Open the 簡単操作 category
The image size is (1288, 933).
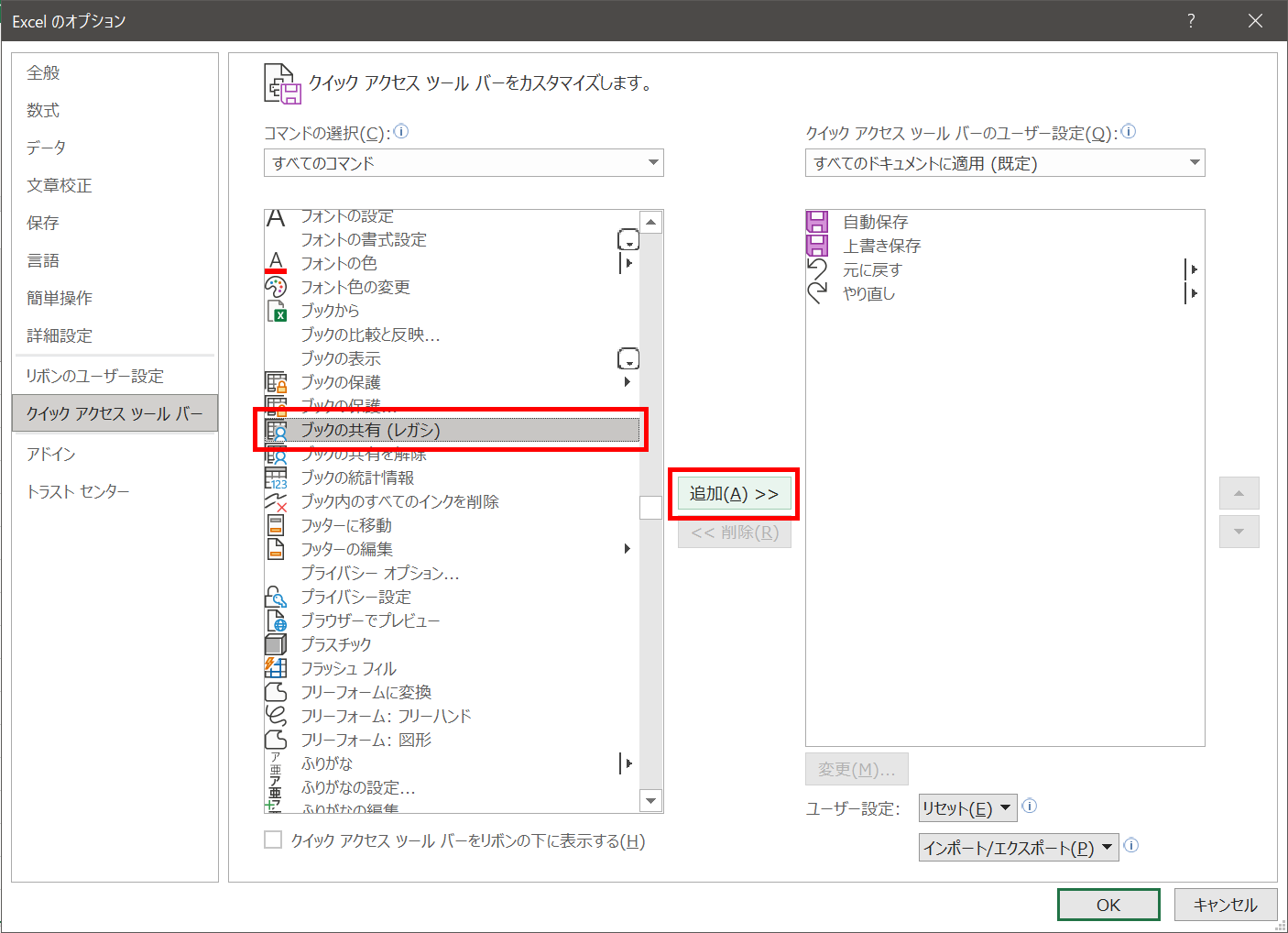(115, 298)
